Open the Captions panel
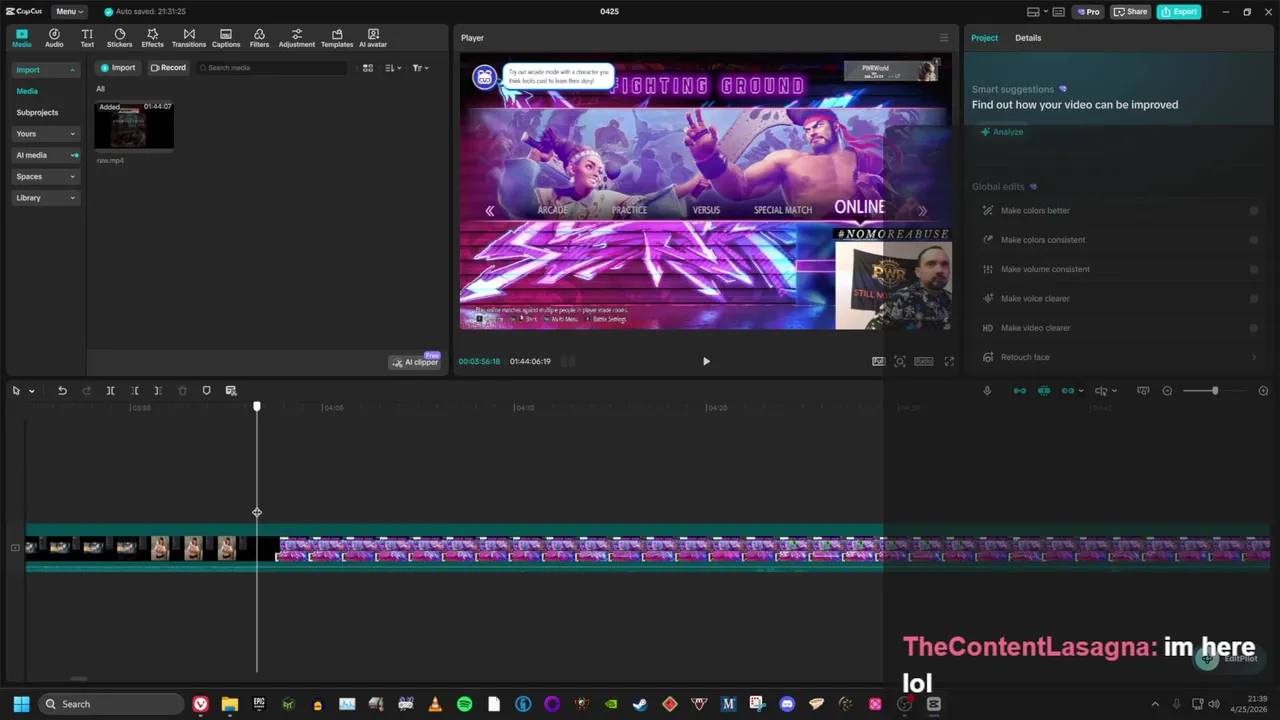Image resolution: width=1280 pixels, height=720 pixels. coord(226,38)
